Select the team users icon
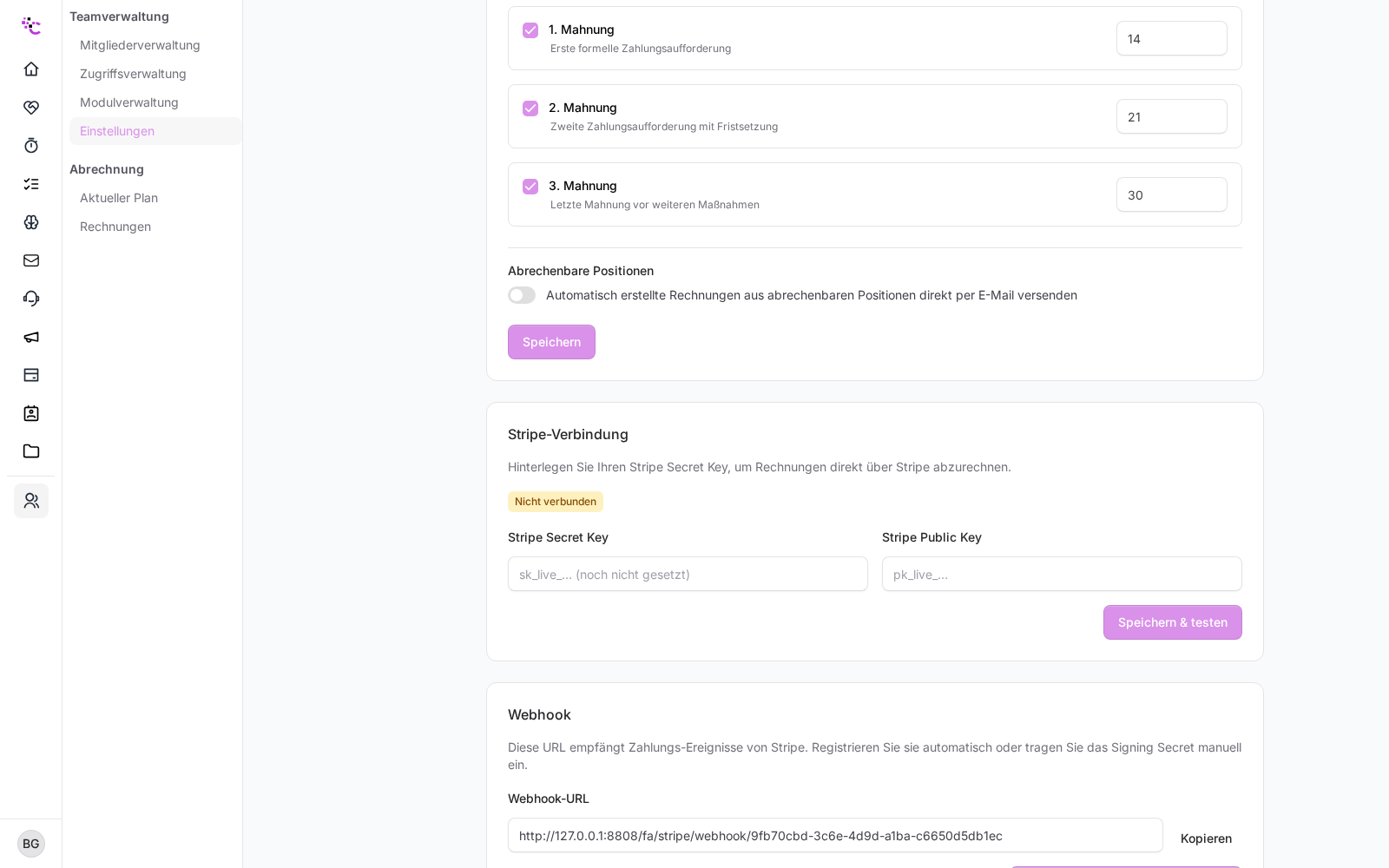This screenshot has width=1389, height=868. pos(31,501)
